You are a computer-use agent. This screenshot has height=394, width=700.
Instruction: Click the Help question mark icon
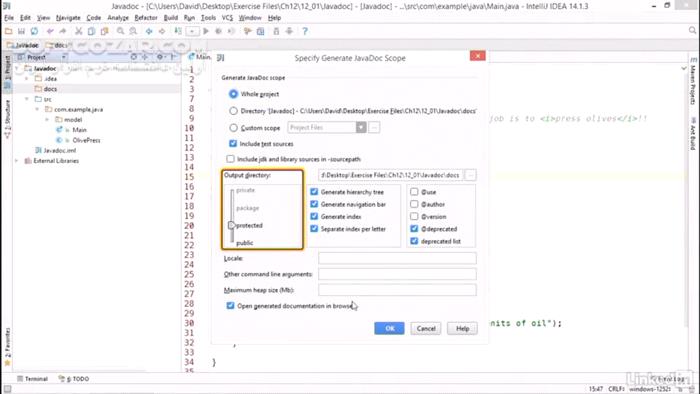tap(305, 31)
